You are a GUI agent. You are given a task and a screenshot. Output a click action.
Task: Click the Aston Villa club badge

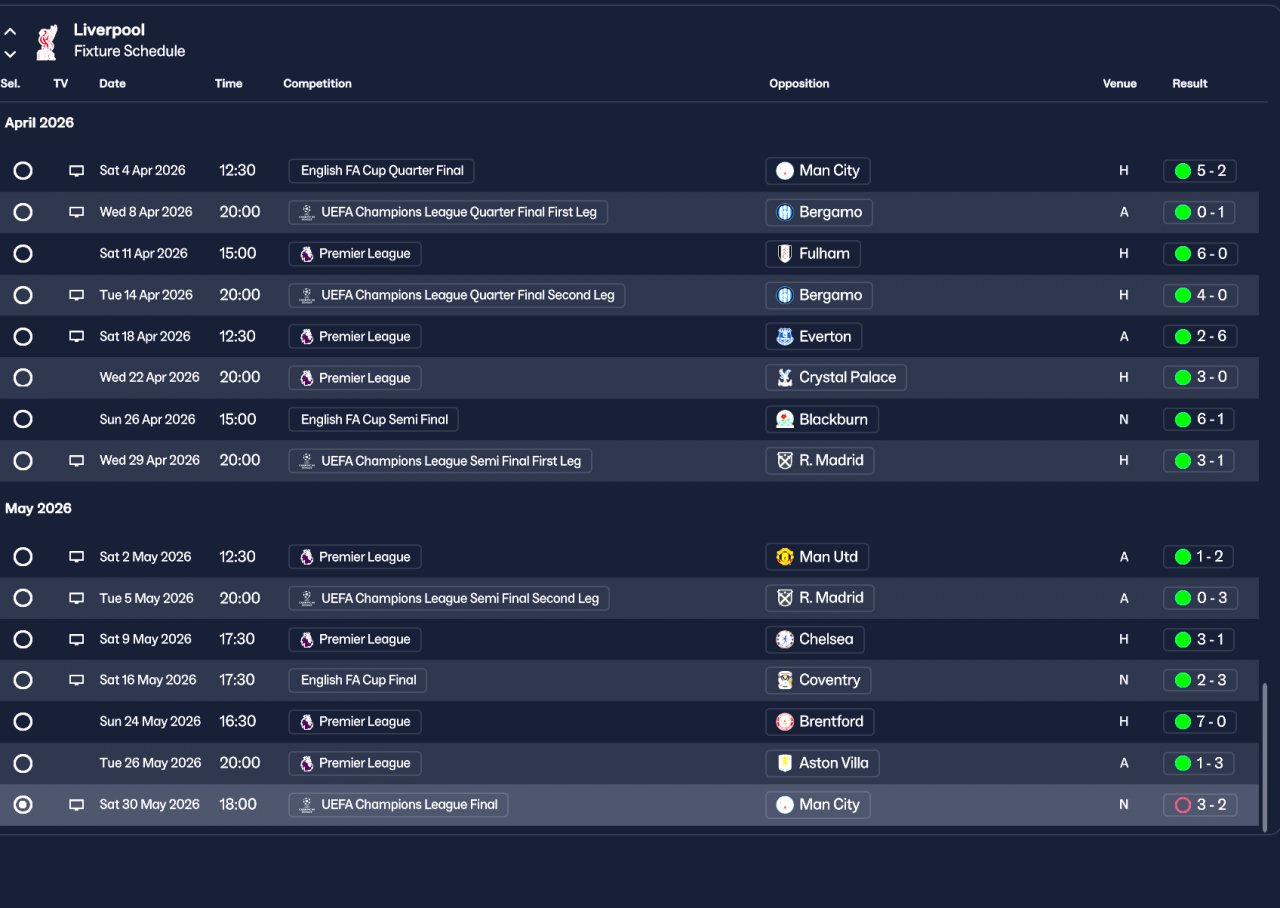coord(785,764)
